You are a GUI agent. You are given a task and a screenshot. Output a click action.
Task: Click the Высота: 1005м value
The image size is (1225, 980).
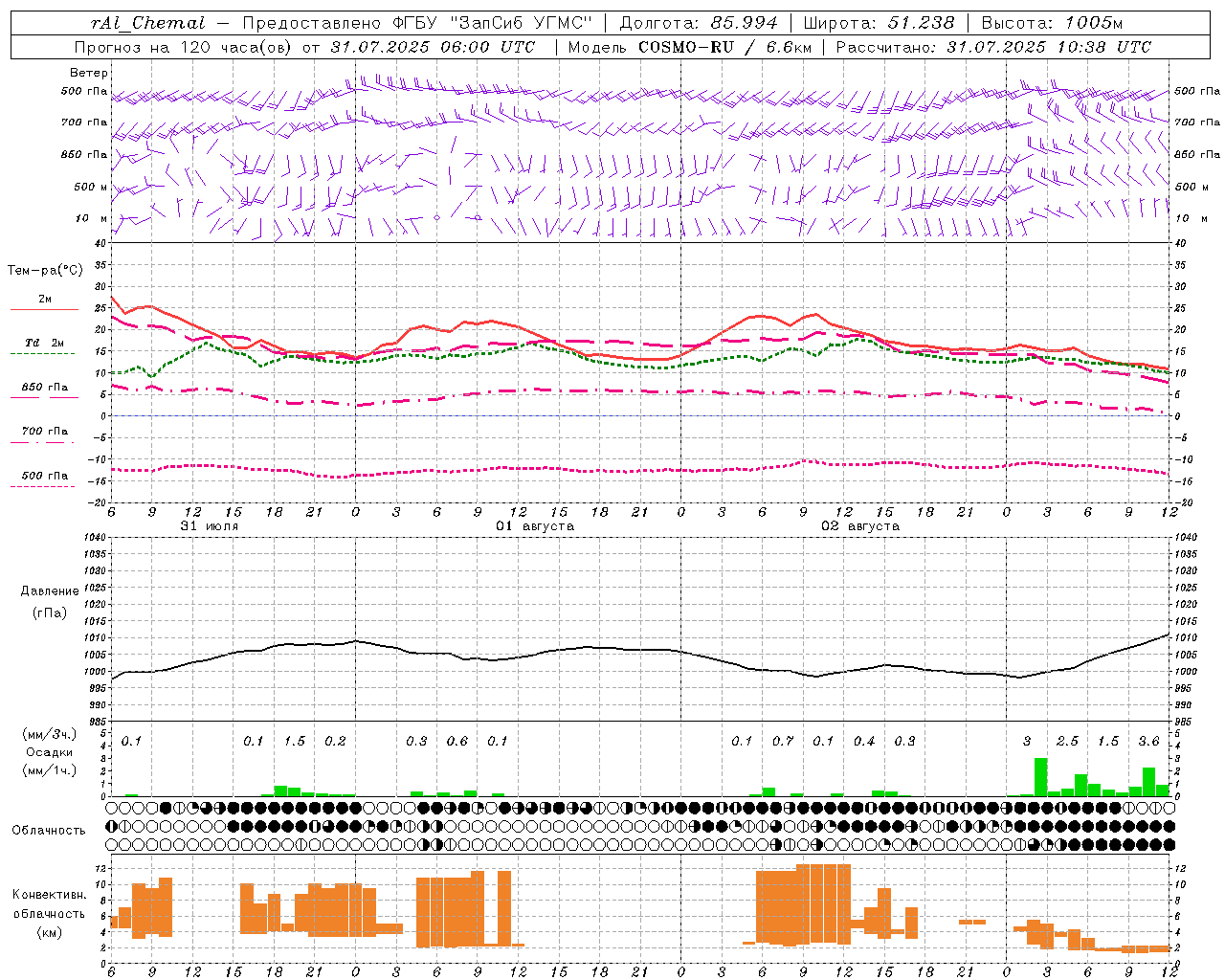pos(1052,23)
